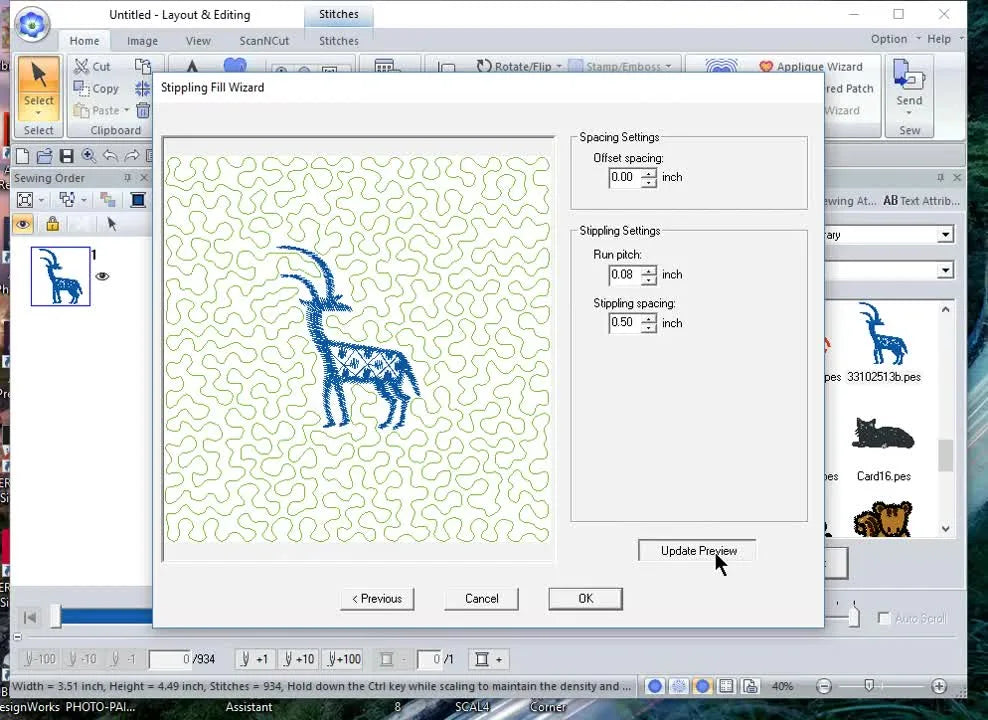Image resolution: width=988 pixels, height=720 pixels.
Task: Switch to the Stitches ribbon tab
Action: pyautogui.click(x=338, y=41)
